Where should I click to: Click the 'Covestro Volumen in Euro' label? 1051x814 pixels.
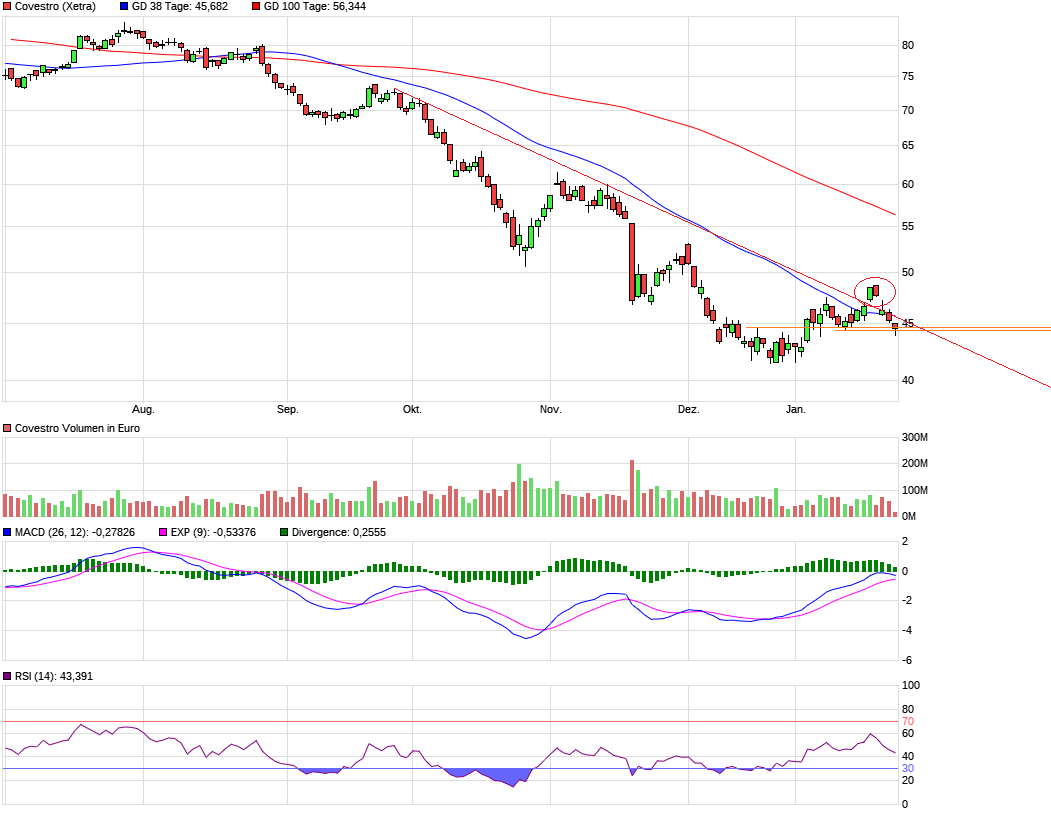point(77,428)
